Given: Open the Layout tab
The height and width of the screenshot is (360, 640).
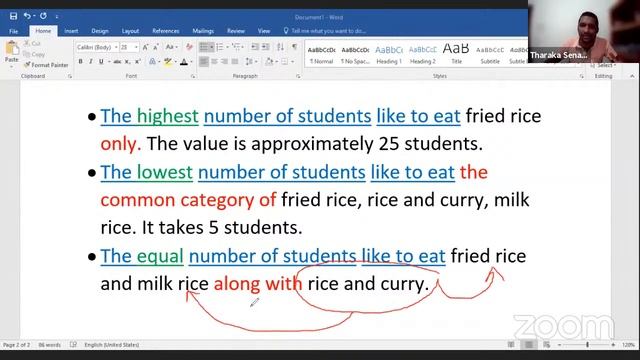Looking at the screenshot, I should [x=130, y=31].
